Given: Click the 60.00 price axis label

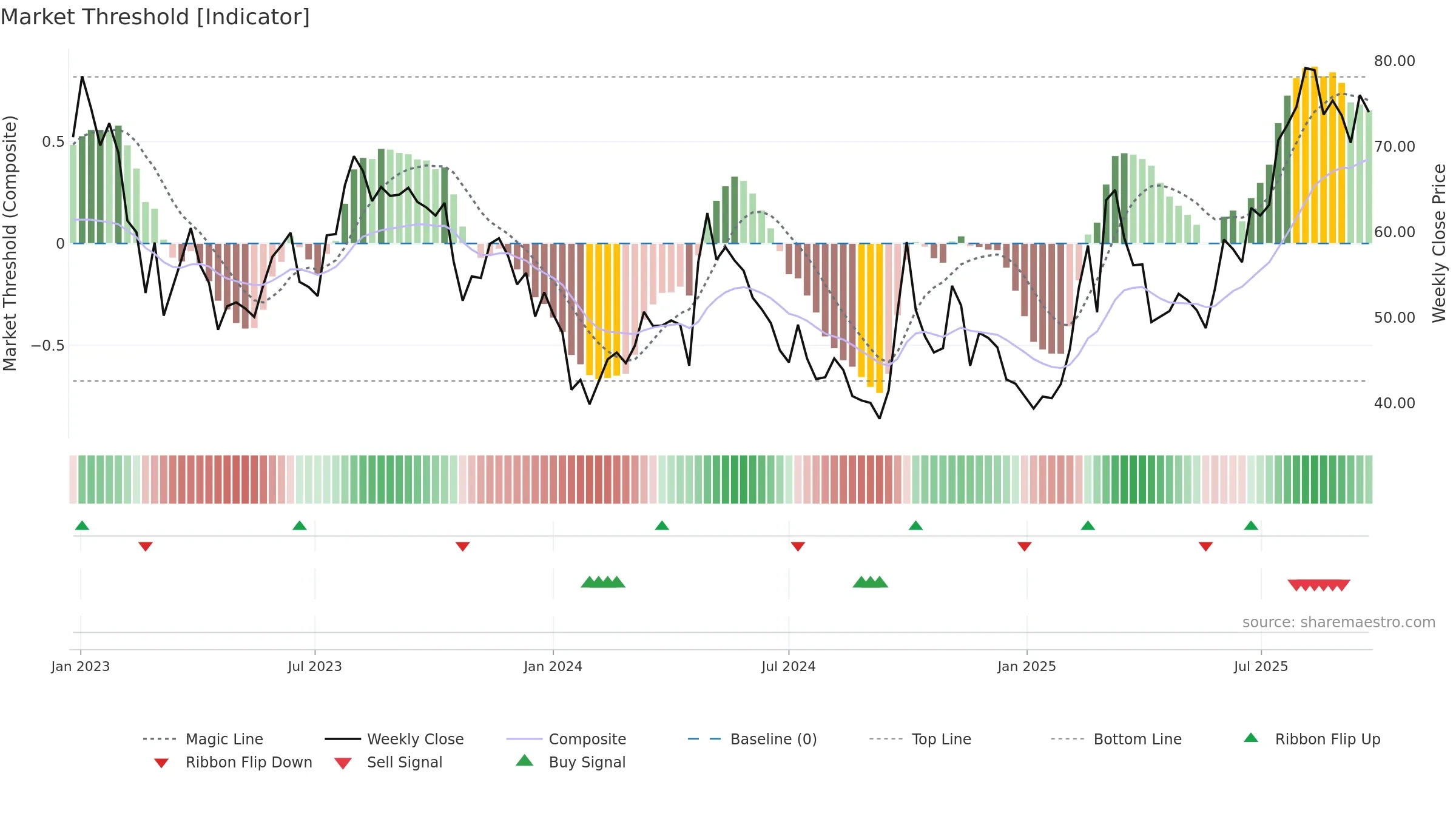Looking at the screenshot, I should coord(1395,232).
